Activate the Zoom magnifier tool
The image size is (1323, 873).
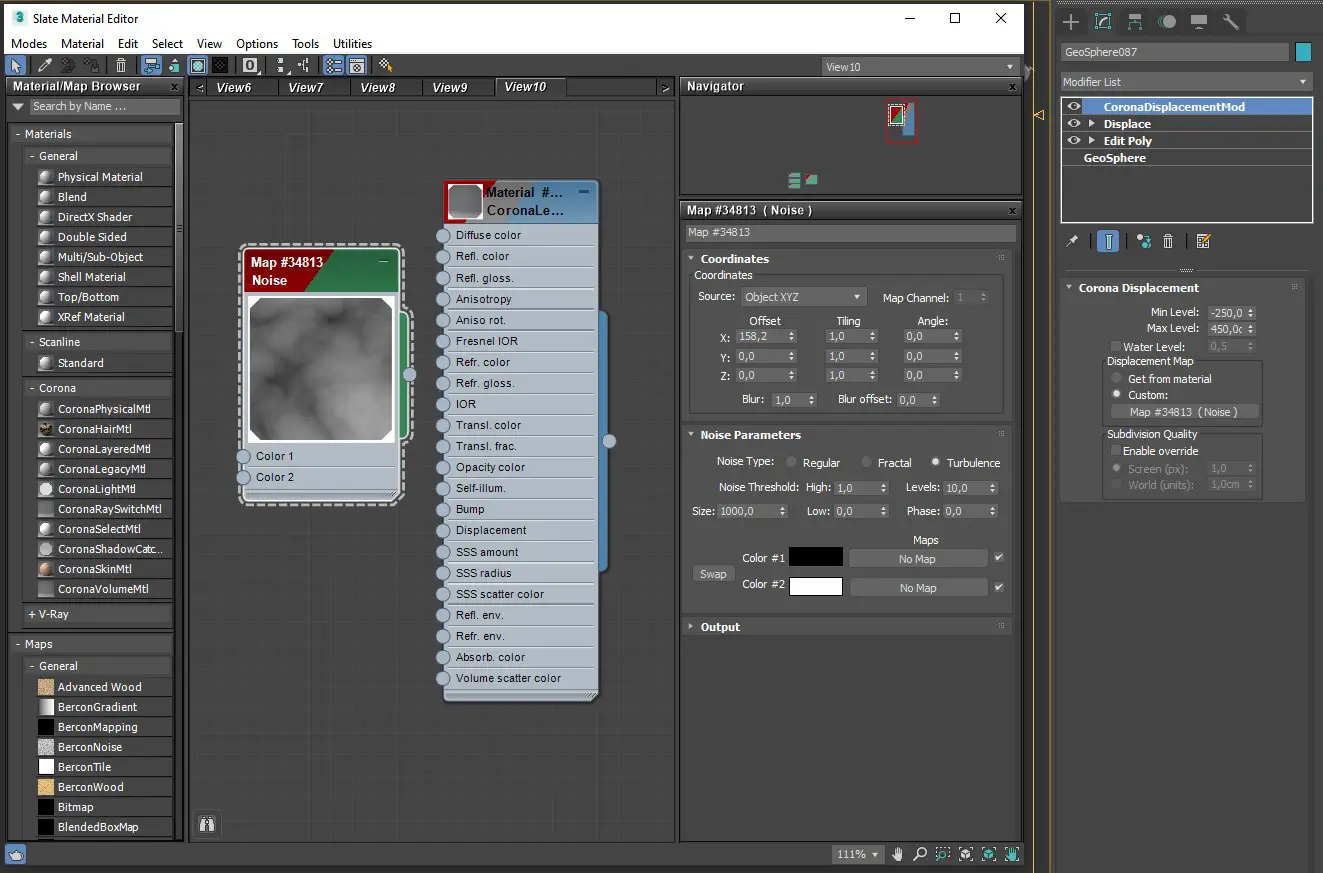coord(920,854)
